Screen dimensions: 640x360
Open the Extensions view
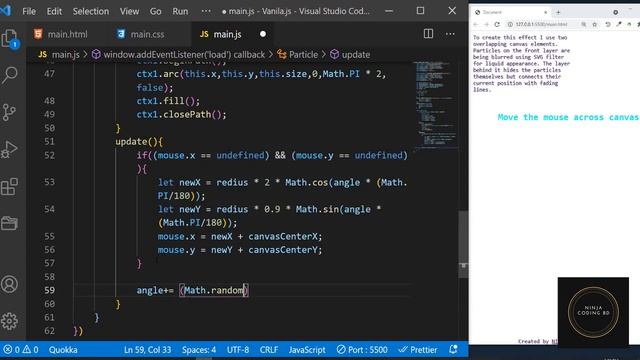(x=10, y=187)
